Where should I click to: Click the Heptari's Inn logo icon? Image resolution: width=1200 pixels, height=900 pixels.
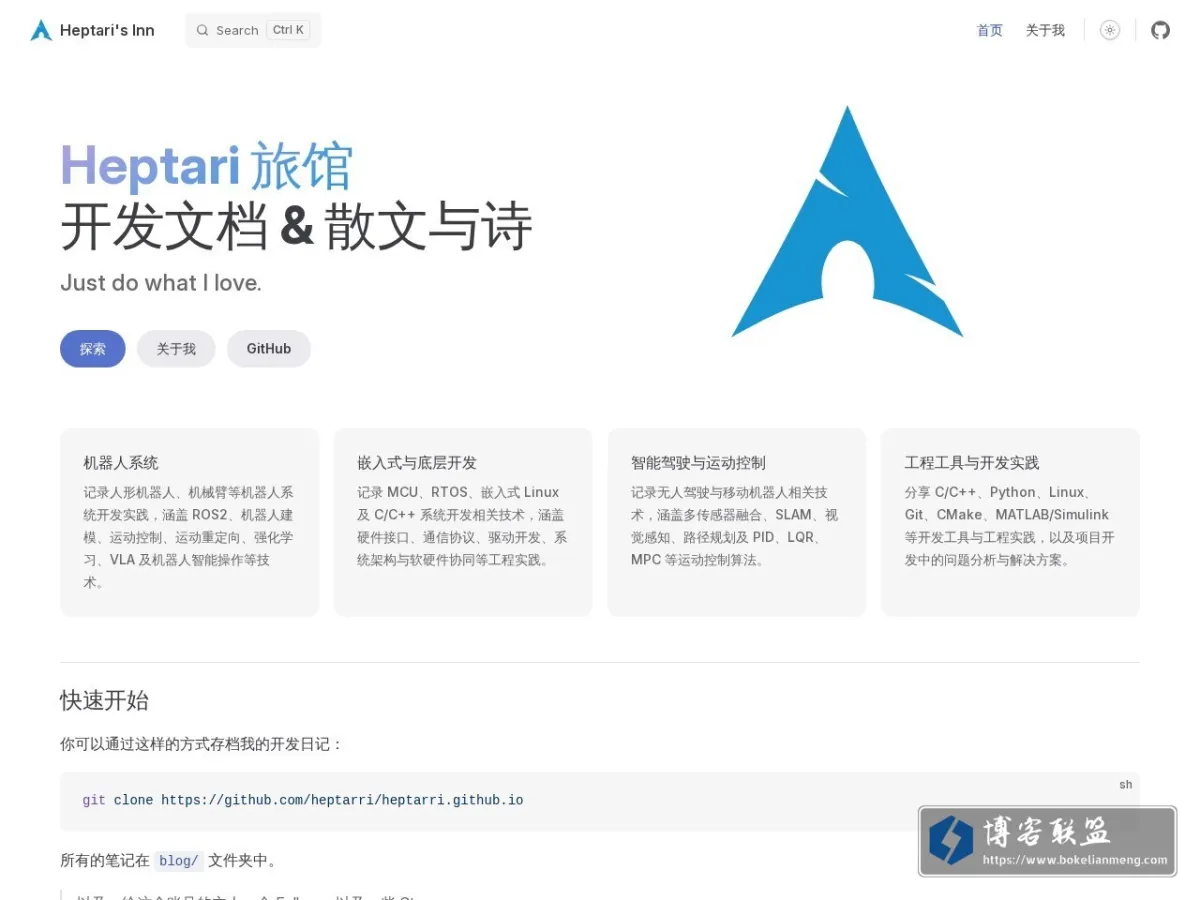(x=41, y=30)
